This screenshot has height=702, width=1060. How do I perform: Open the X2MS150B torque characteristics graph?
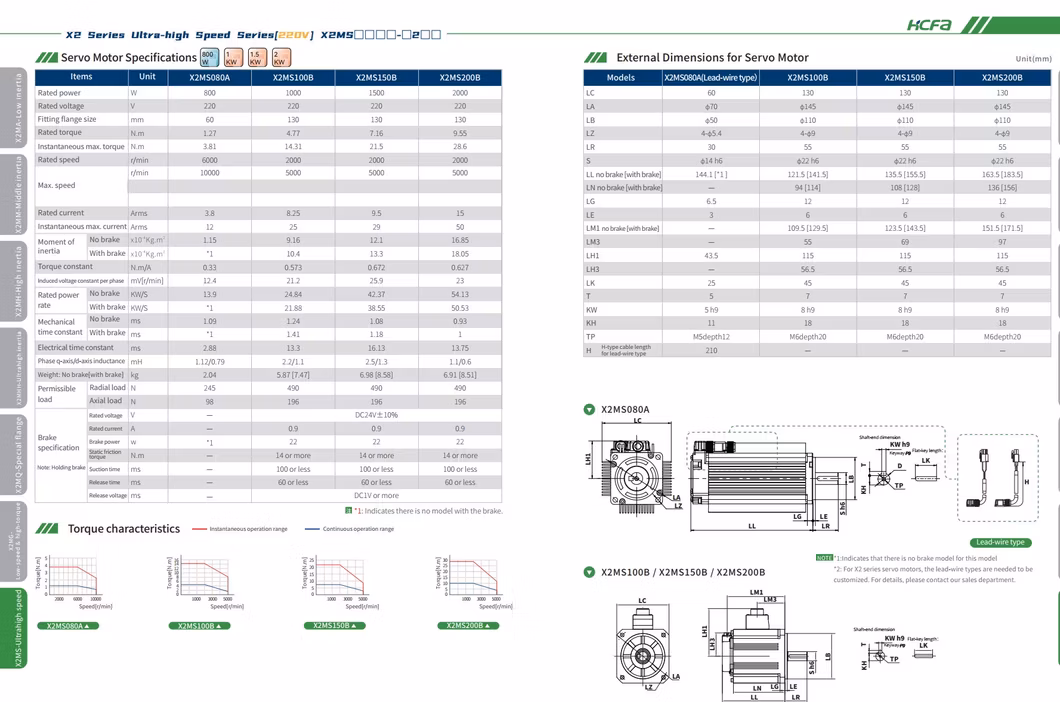tap(340, 582)
